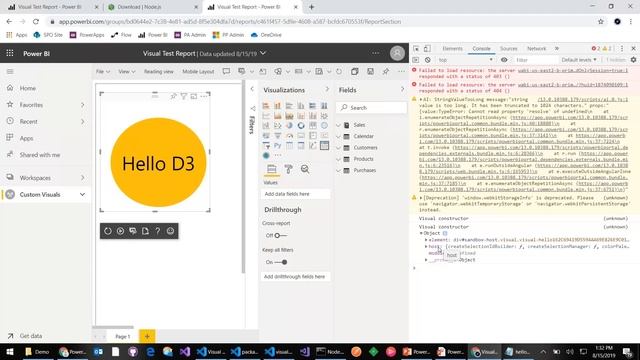This screenshot has width=640, height=360.
Task: Click Mobile Layout button
Action: [198, 71]
